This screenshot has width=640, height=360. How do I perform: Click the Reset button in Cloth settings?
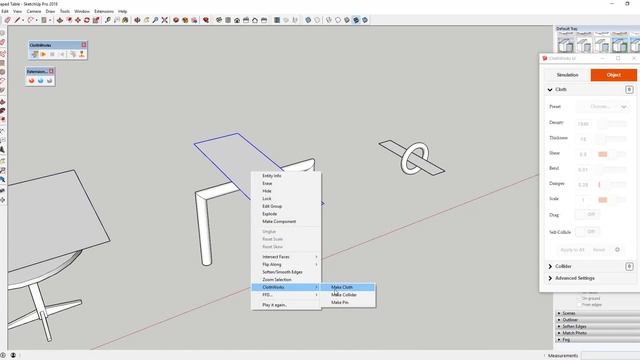tap(599, 250)
